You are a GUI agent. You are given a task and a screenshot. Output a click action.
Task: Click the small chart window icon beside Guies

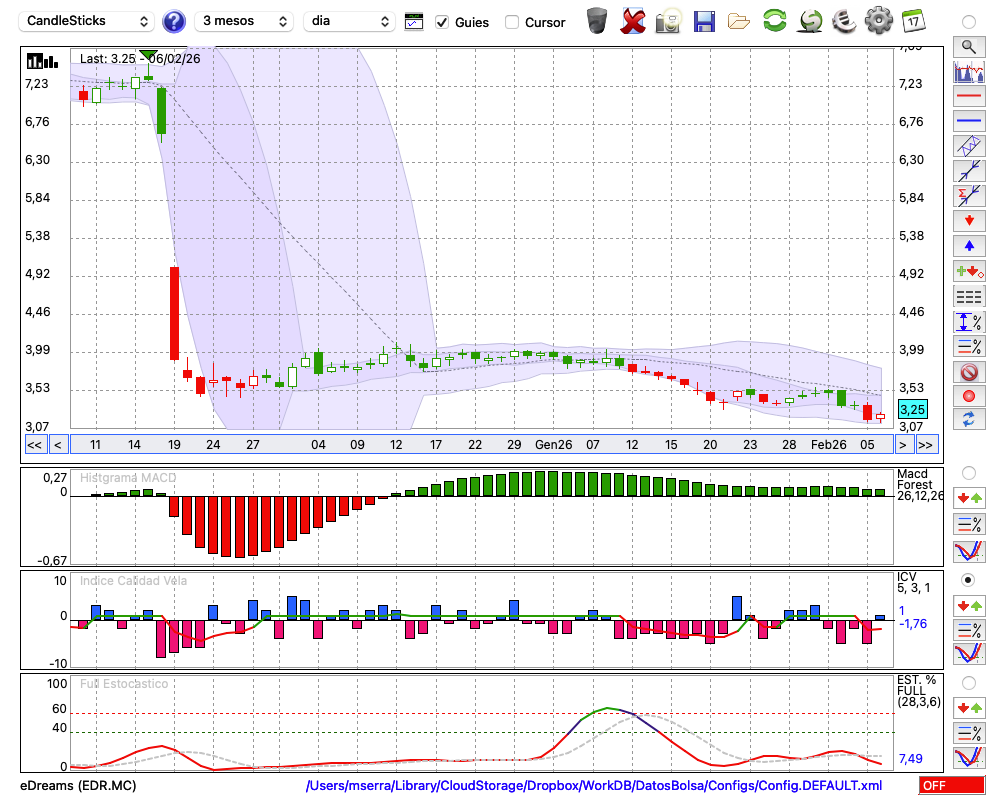[x=414, y=22]
